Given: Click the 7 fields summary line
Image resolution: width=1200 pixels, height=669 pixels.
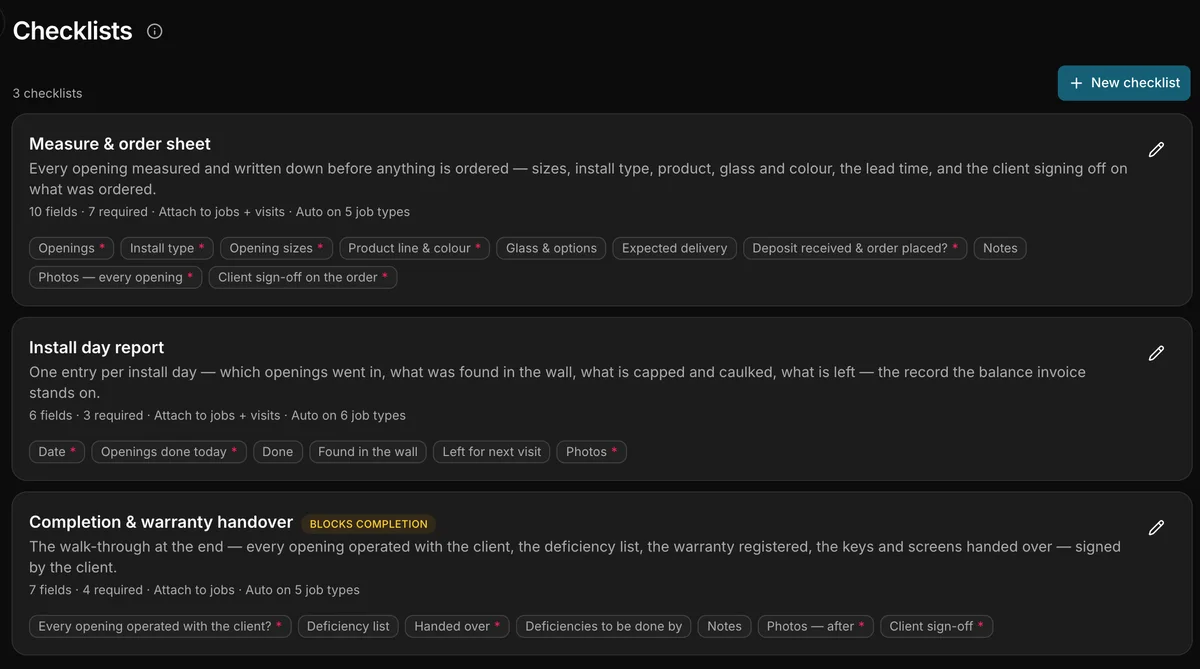Looking at the screenshot, I should [194, 590].
